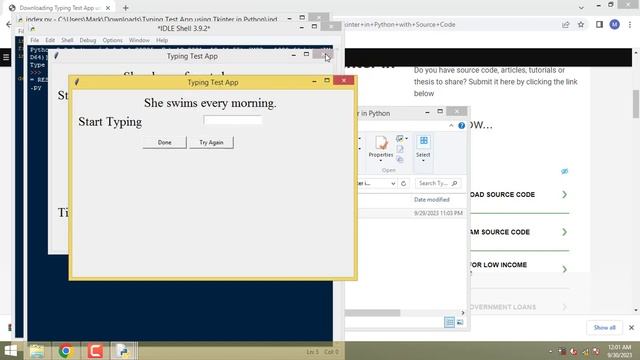Open the red Camtasia taskbar icon

point(95,351)
